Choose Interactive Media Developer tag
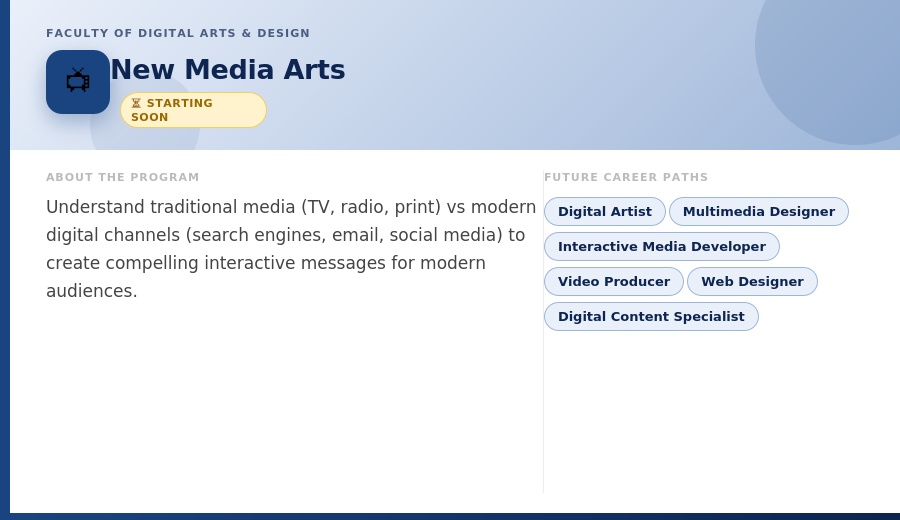This screenshot has height=520, width=900. 662,247
